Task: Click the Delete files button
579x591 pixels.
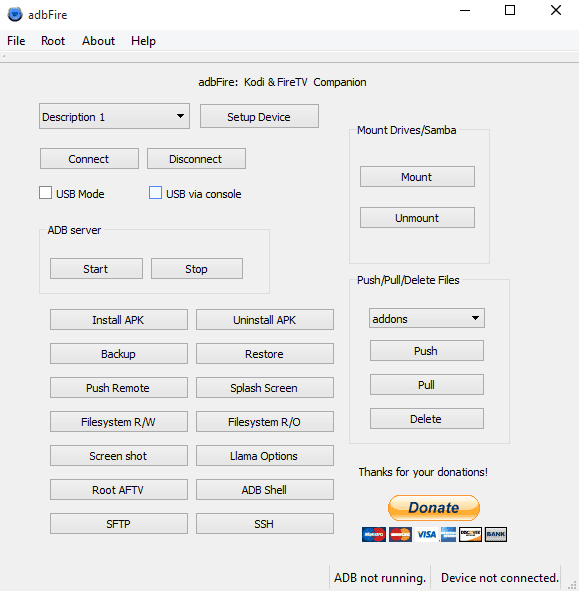Action: [x=427, y=418]
